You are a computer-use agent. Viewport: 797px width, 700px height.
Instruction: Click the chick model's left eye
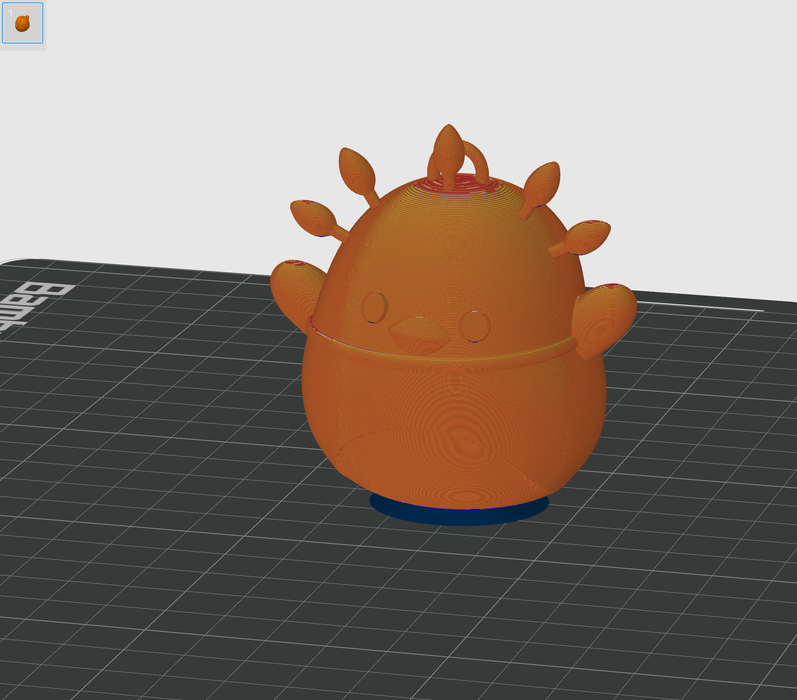coord(376,306)
